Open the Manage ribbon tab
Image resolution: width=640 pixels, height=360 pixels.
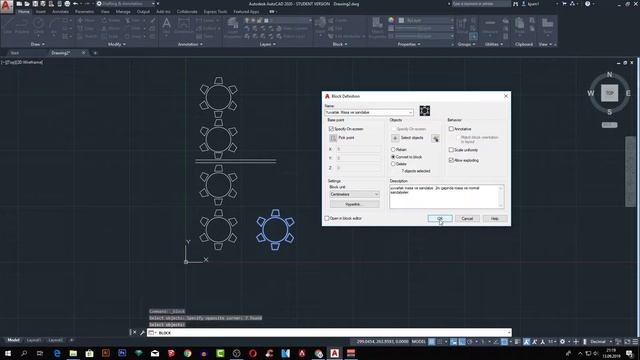(123, 12)
